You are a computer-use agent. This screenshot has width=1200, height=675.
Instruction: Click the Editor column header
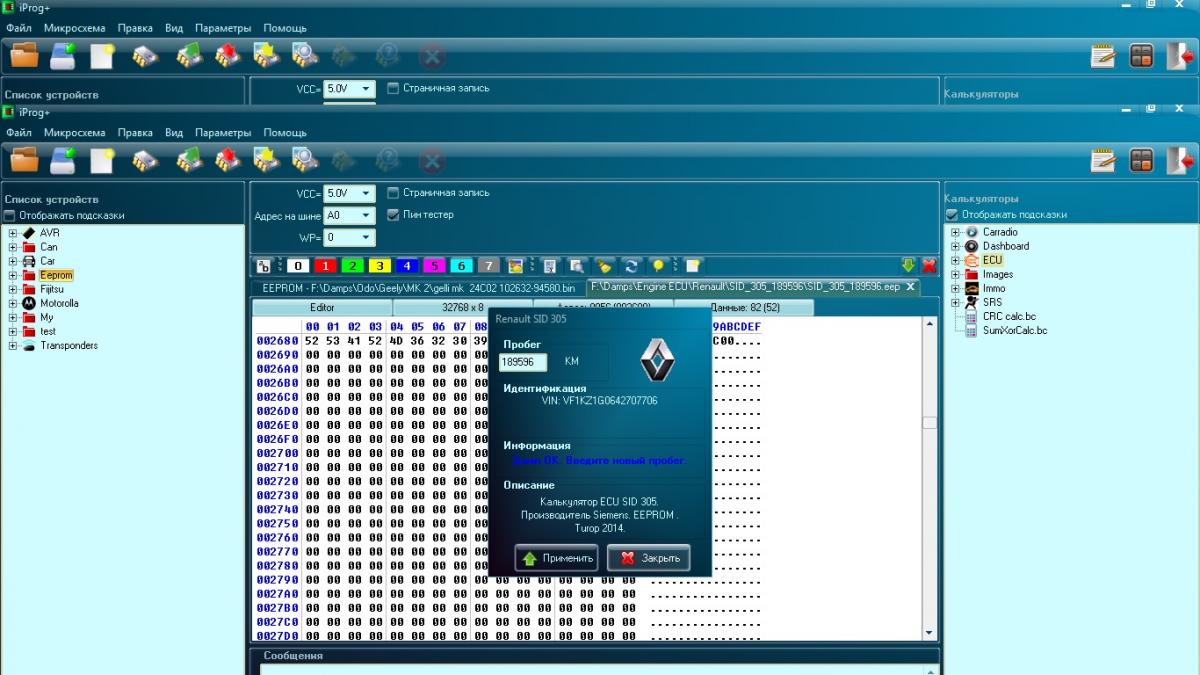click(x=322, y=308)
